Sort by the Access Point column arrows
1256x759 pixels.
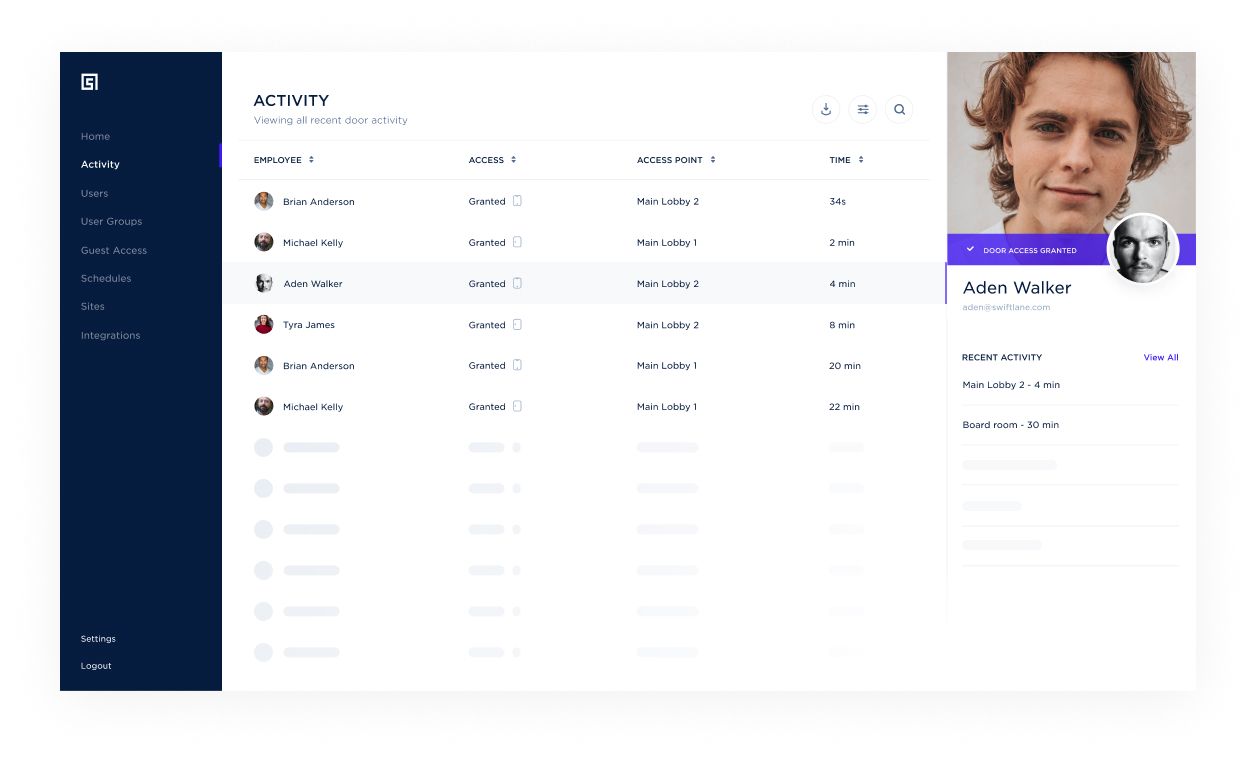pyautogui.click(x=713, y=160)
